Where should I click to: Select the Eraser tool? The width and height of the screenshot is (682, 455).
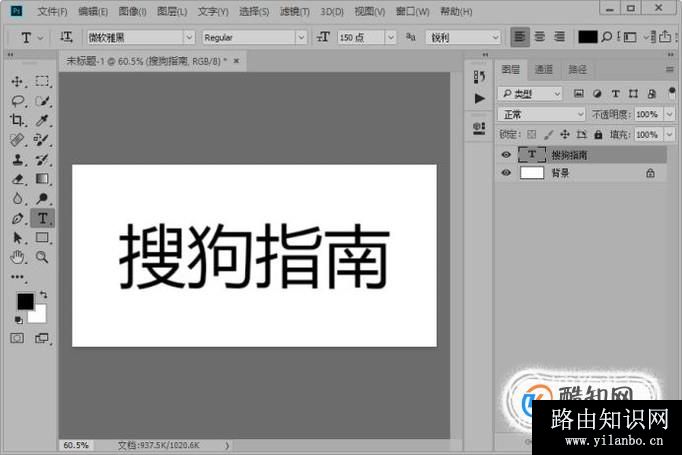coord(17,179)
